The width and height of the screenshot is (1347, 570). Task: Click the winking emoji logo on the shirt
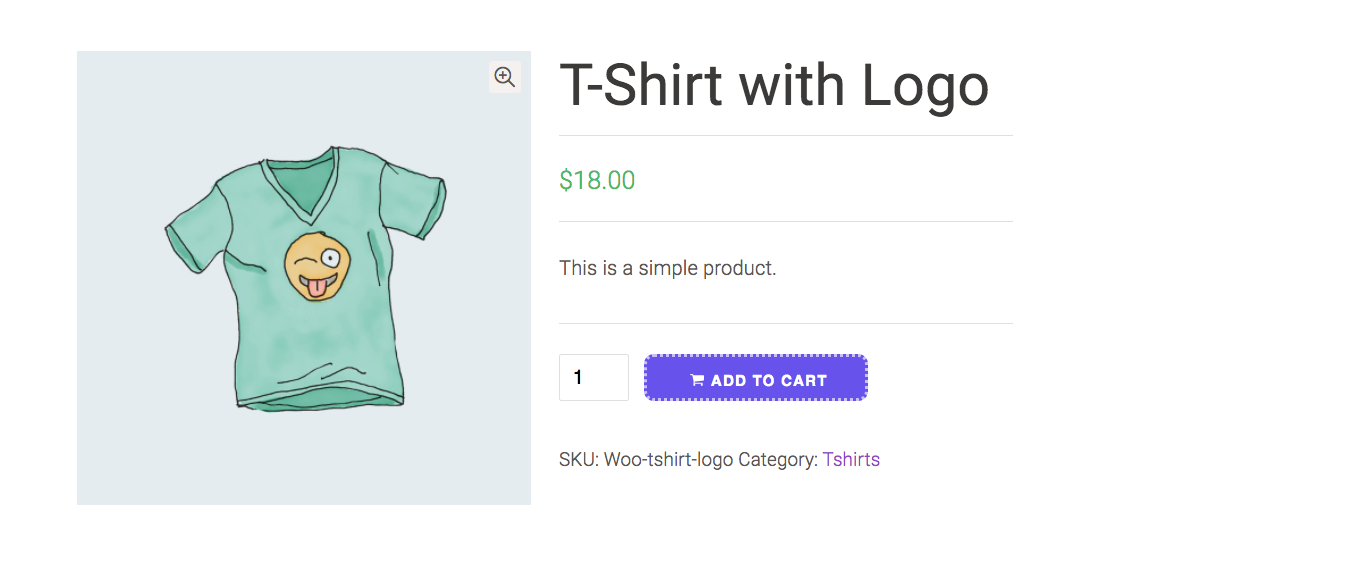coord(317,265)
